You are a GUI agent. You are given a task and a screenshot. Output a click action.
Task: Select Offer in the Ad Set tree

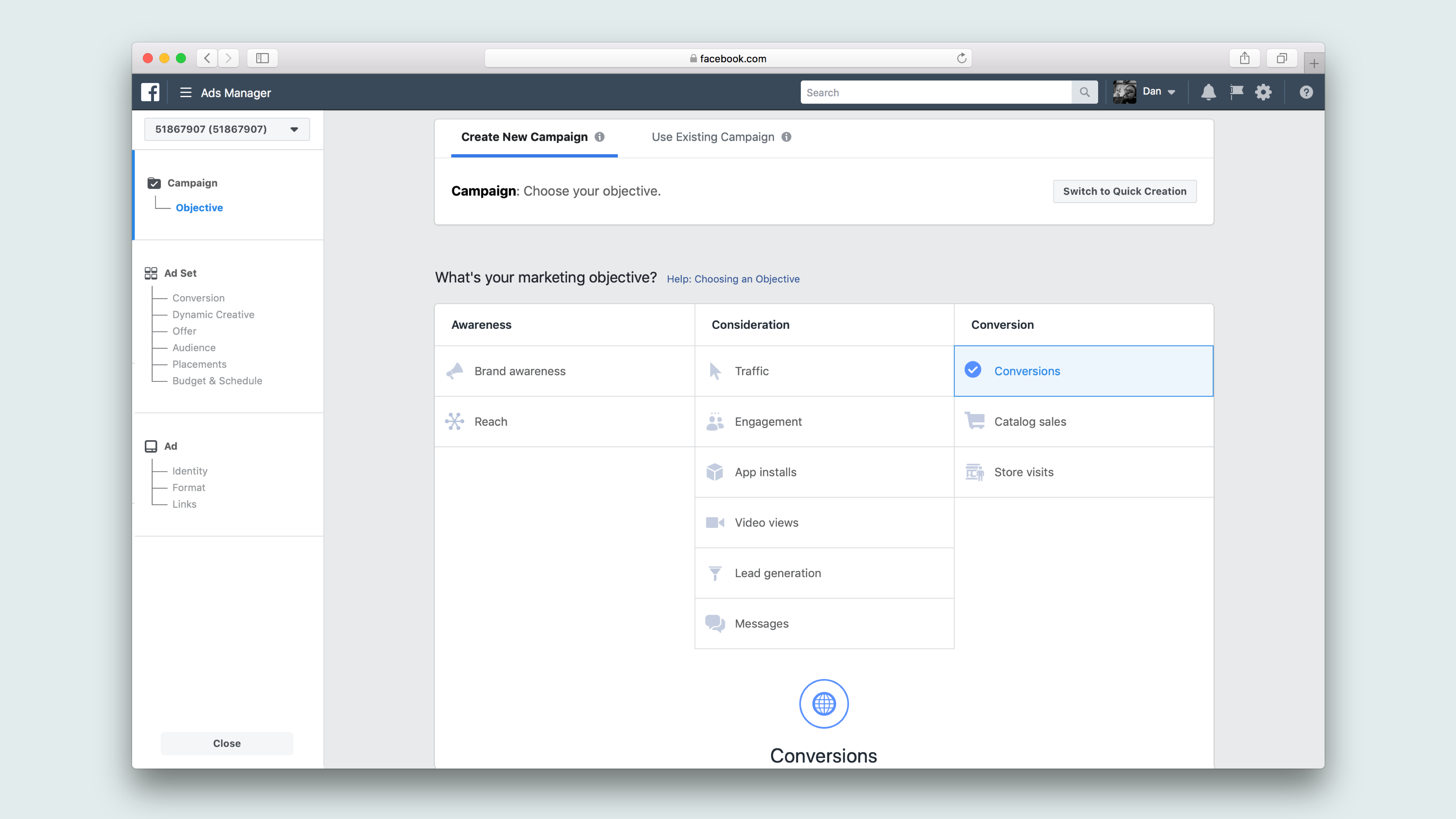(x=184, y=331)
